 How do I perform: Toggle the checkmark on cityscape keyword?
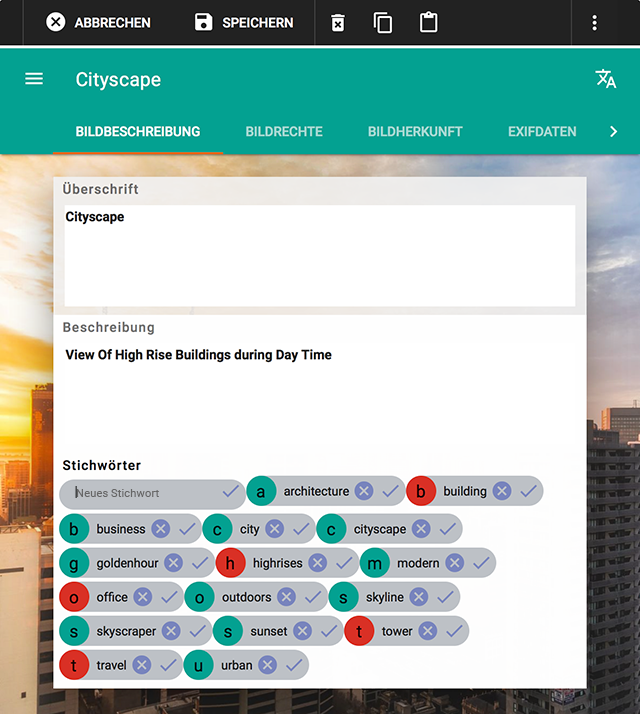[448, 529]
